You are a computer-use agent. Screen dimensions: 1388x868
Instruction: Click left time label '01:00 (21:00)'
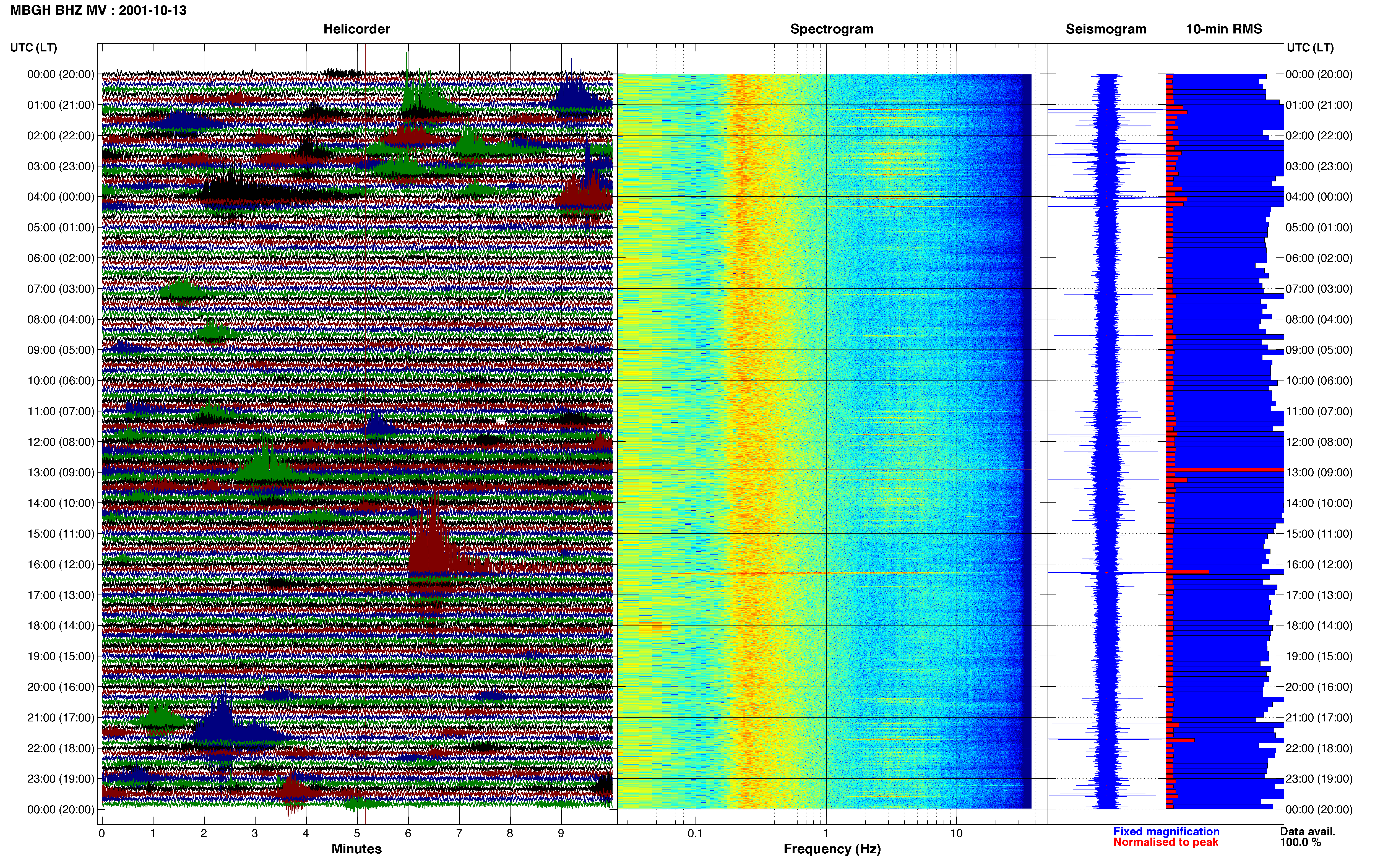coord(60,105)
